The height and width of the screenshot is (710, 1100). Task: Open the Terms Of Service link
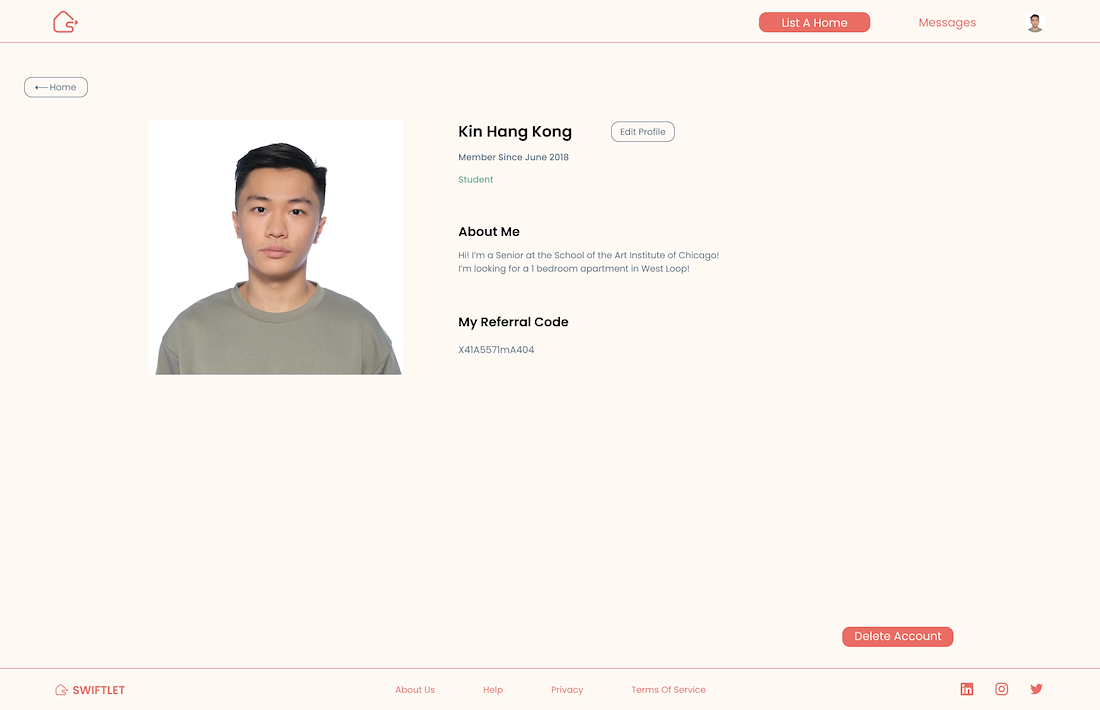click(669, 690)
